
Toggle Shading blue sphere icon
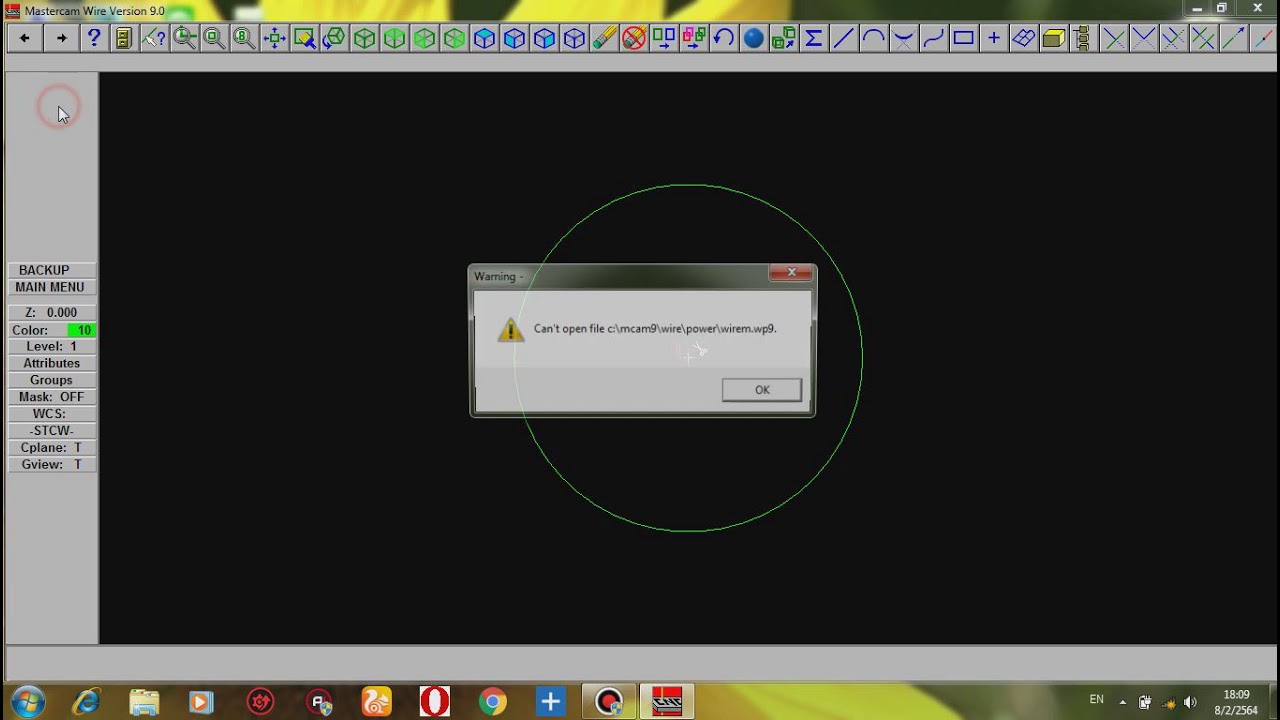pos(754,38)
